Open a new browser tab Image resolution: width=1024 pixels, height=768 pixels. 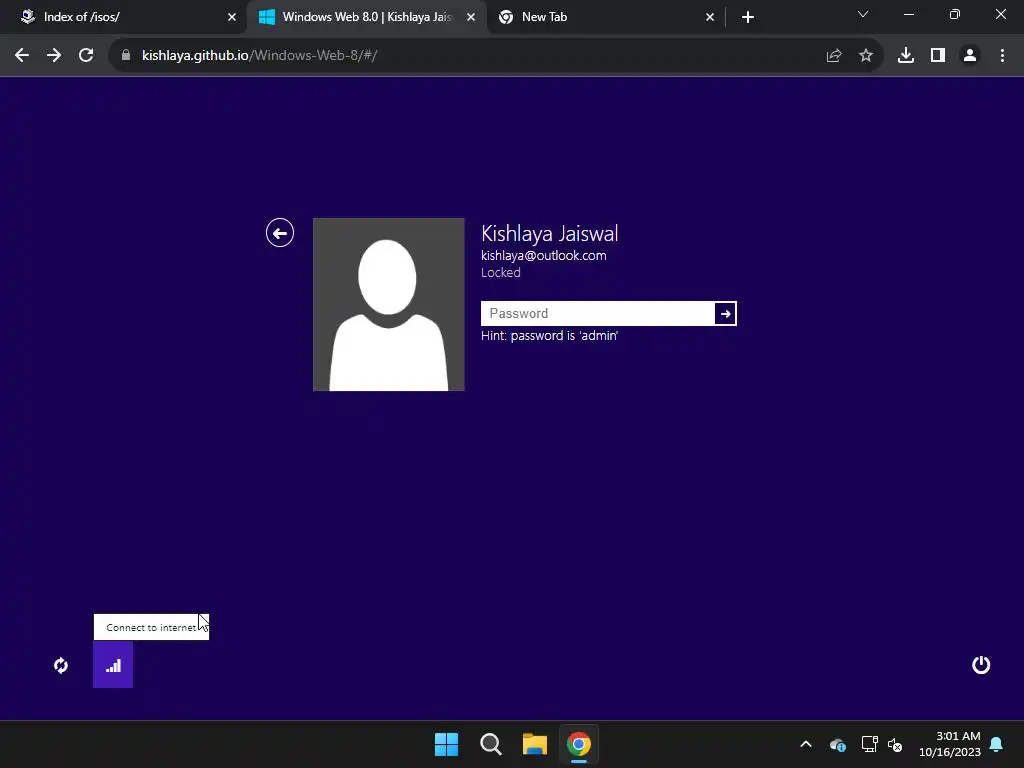point(748,17)
